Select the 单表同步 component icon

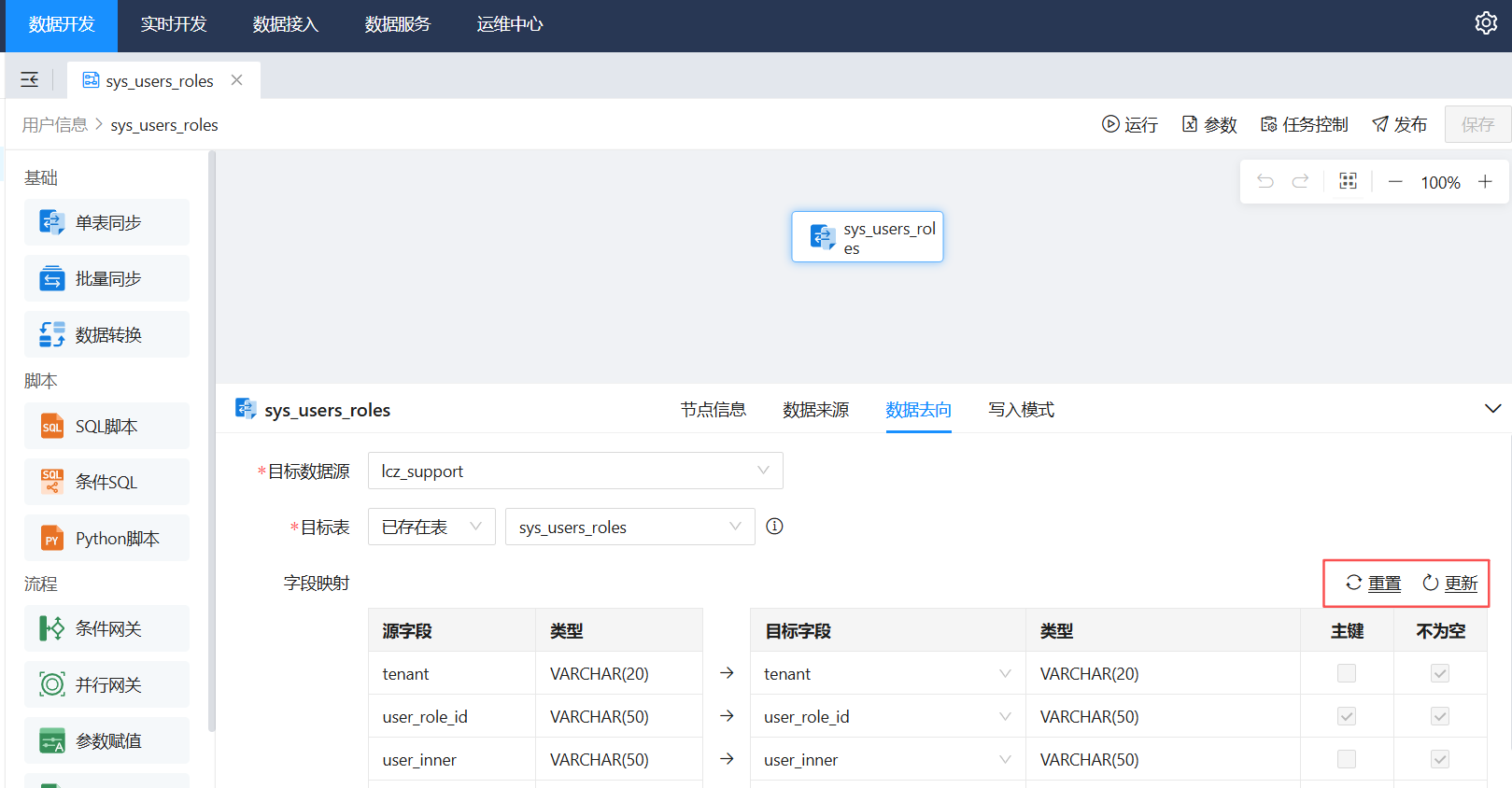pos(52,222)
